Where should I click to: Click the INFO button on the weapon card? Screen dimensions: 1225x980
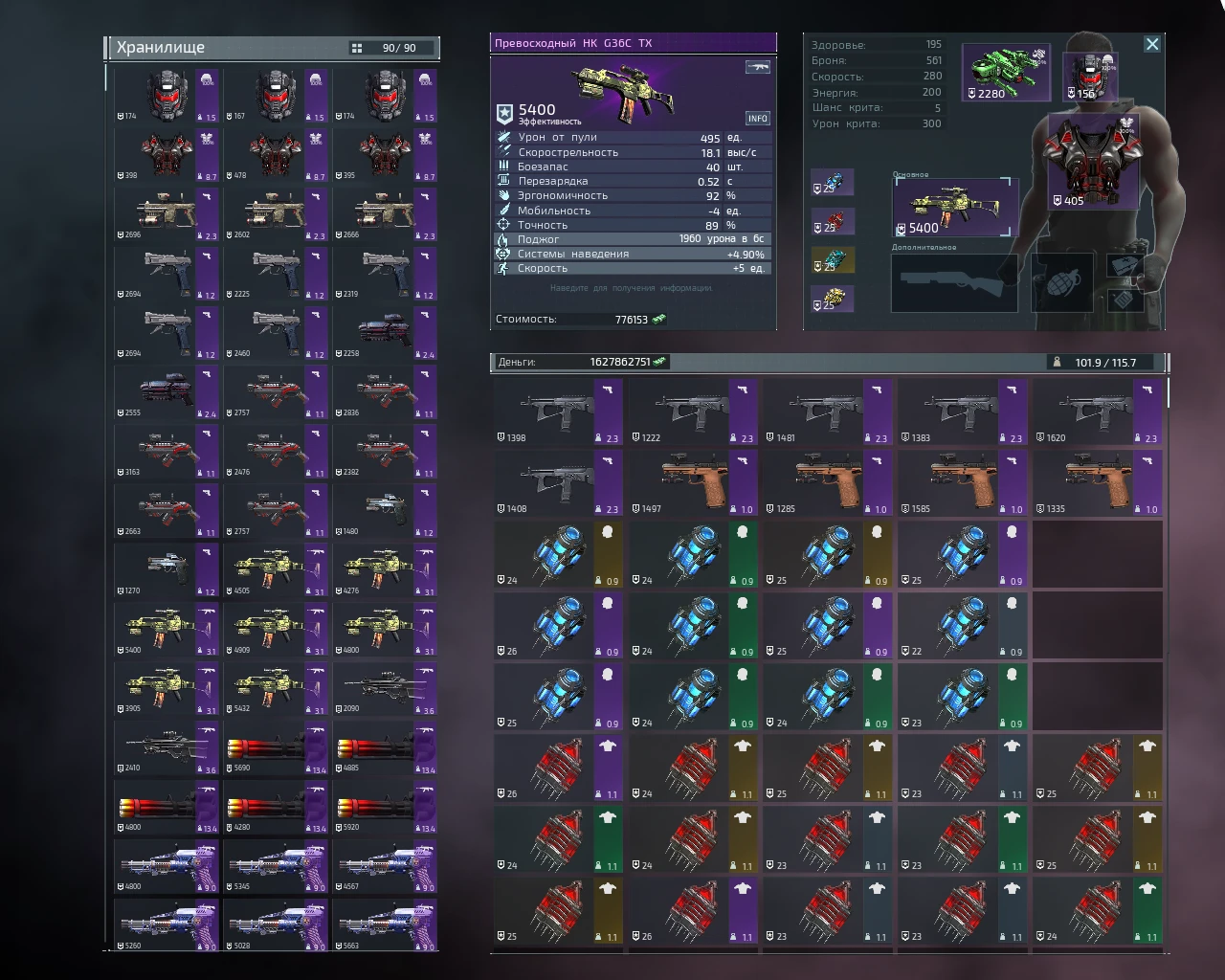click(757, 119)
